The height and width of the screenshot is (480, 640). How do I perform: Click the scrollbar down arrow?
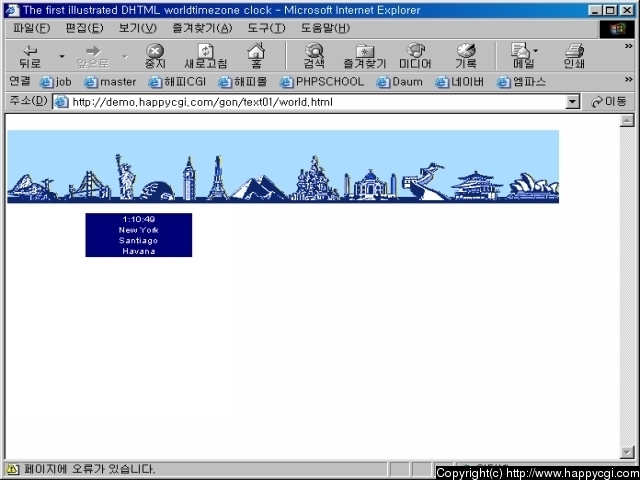click(x=627, y=452)
